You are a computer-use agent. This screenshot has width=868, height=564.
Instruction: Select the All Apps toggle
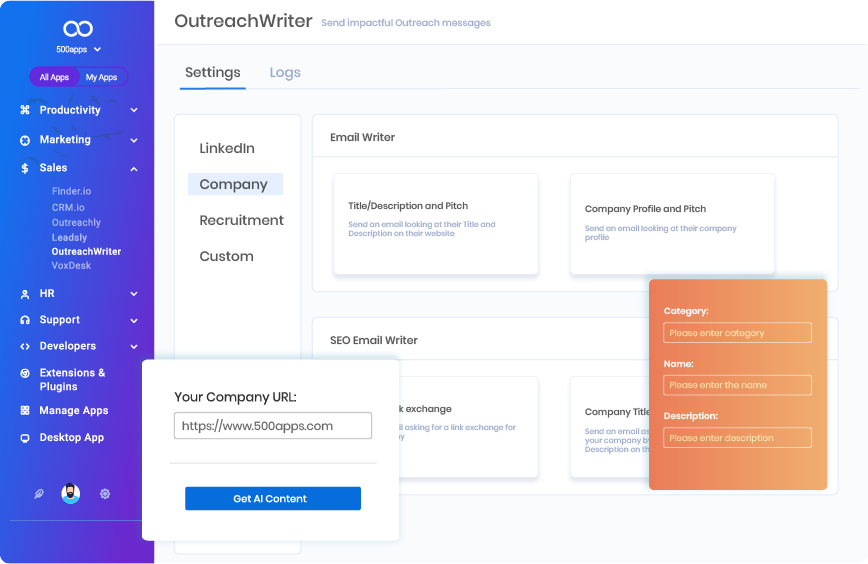[x=54, y=77]
